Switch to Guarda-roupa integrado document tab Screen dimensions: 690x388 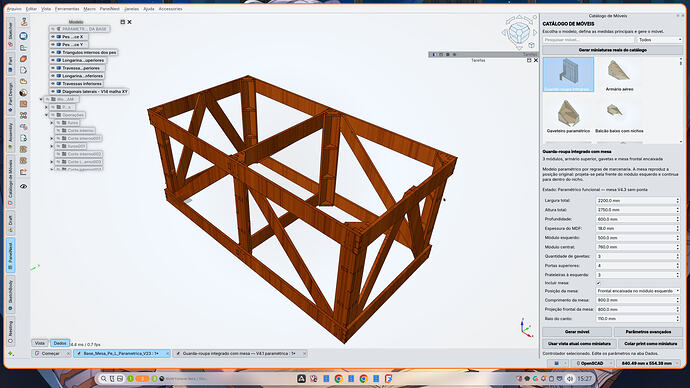pos(239,354)
